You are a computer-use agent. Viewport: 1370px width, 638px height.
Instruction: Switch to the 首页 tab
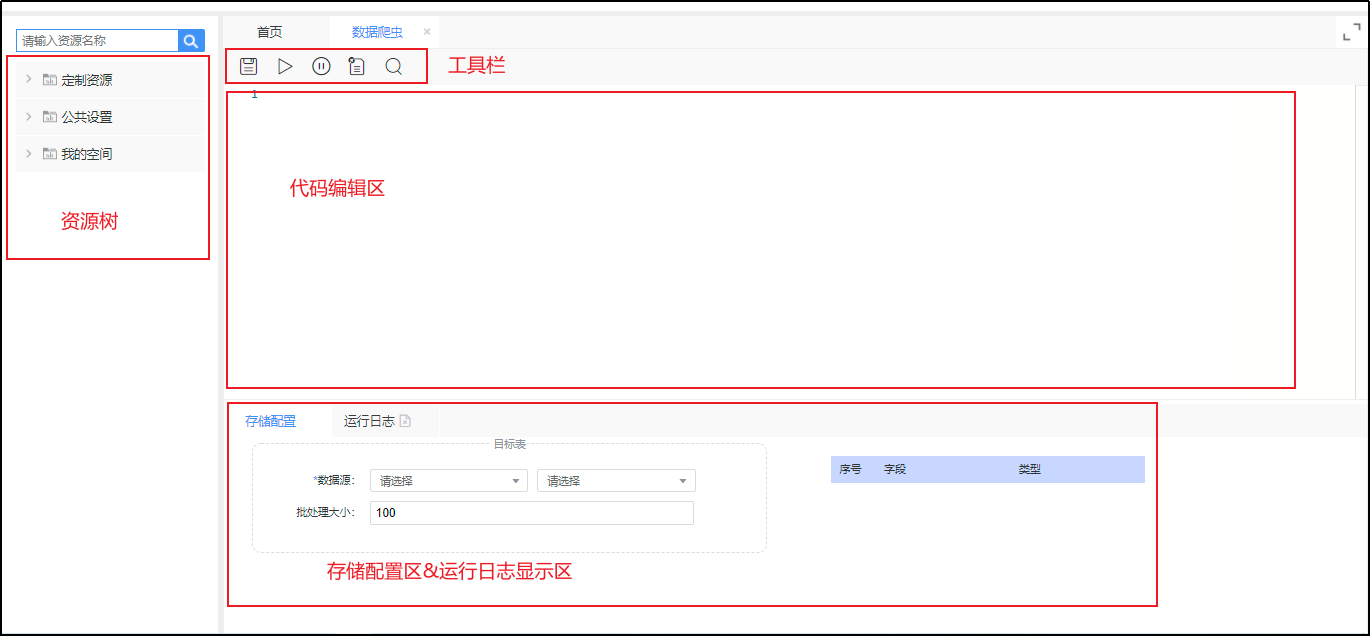(x=270, y=32)
